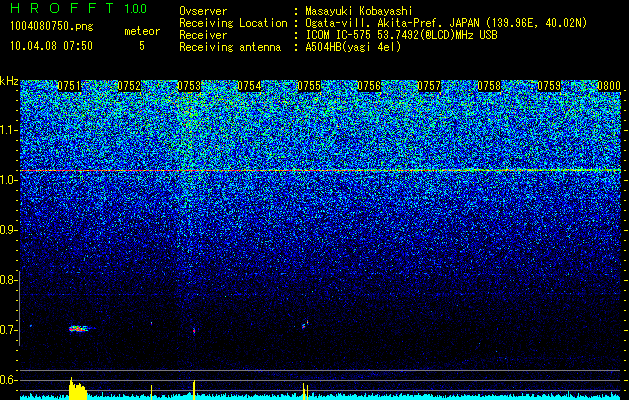The width and height of the screenshot is (629, 400).
Task: Click the 'meteor' count label
Action: pyautogui.click(x=142, y=31)
